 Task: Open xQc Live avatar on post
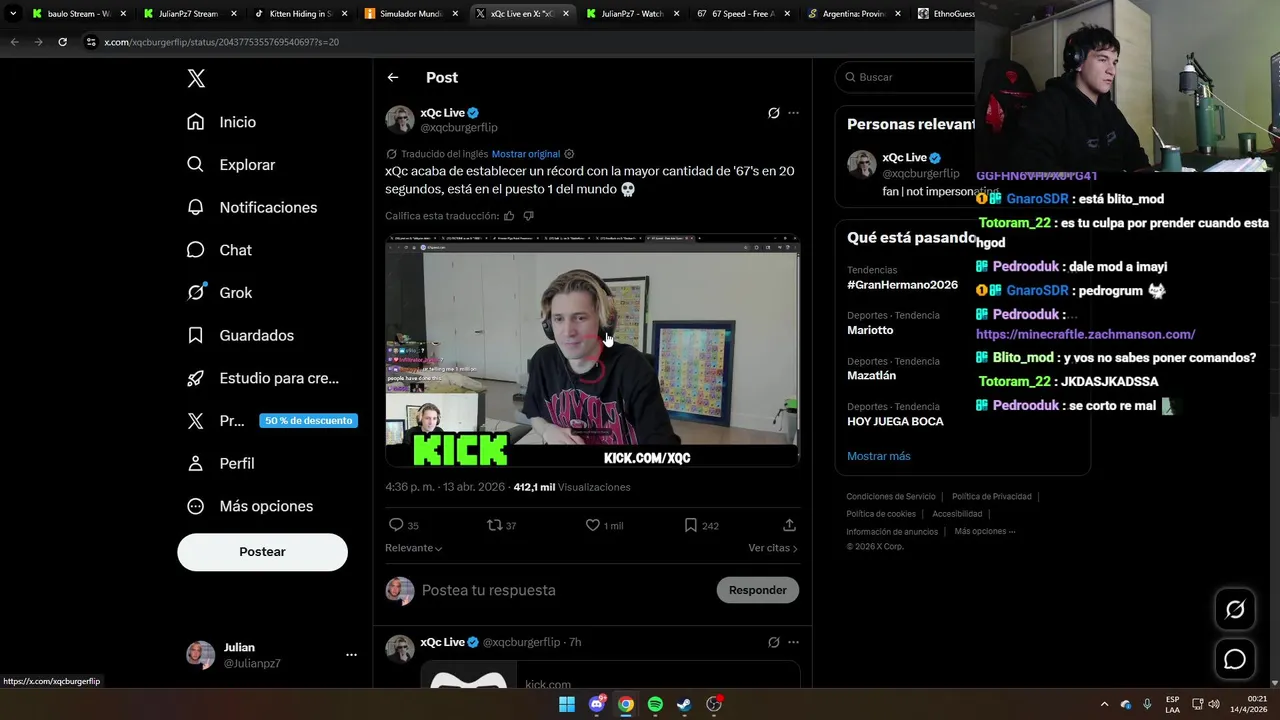tap(400, 119)
